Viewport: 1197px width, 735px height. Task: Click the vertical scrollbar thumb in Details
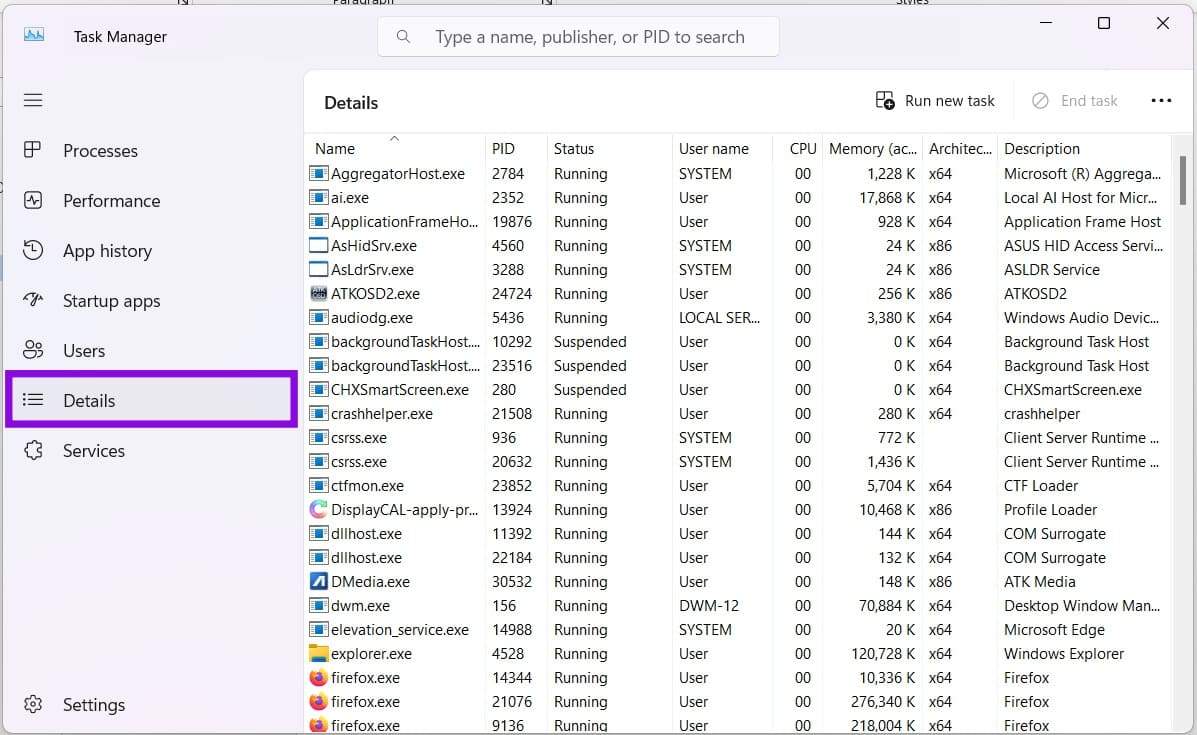click(1182, 180)
